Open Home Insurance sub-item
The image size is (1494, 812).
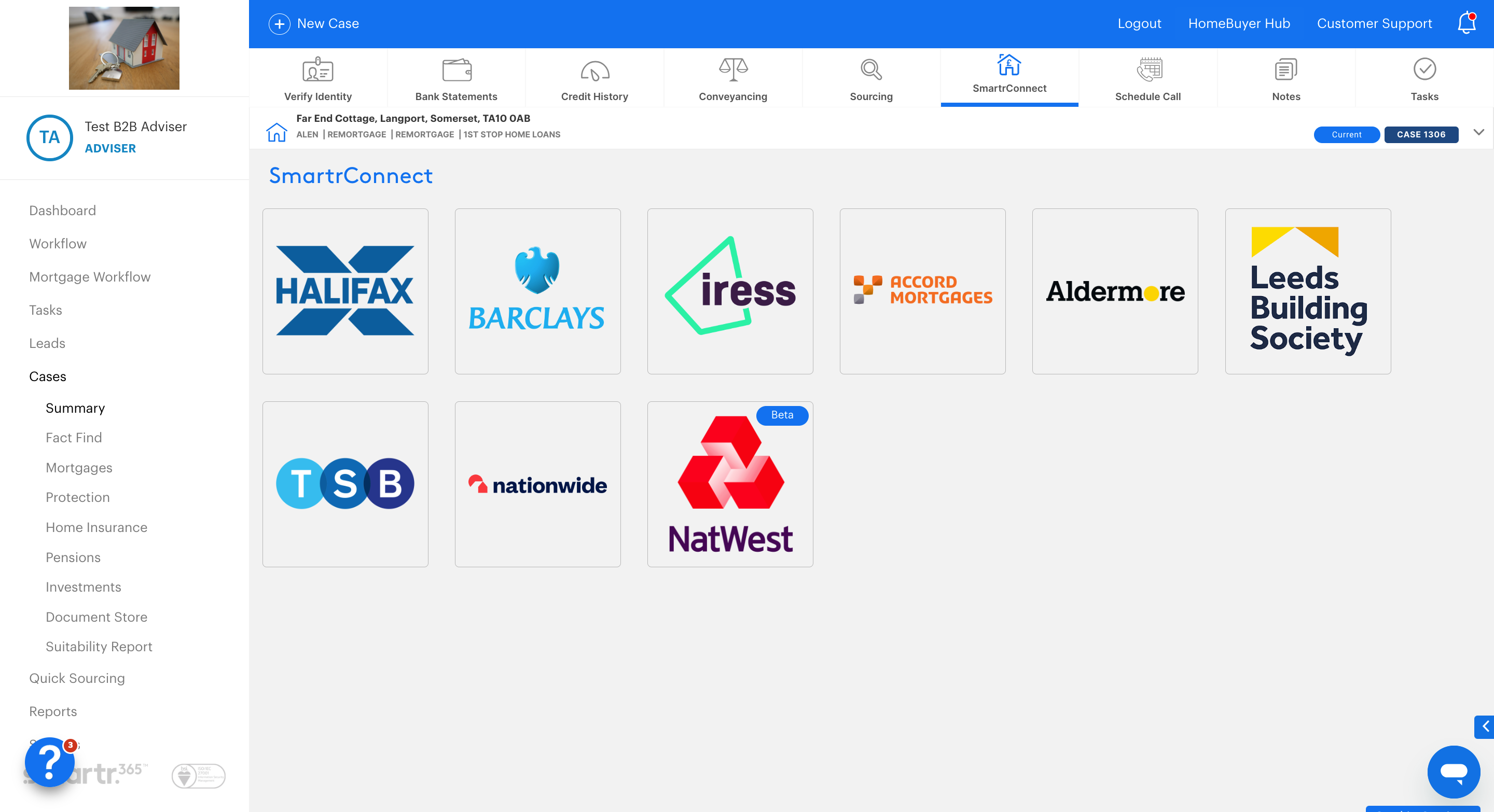click(x=96, y=527)
